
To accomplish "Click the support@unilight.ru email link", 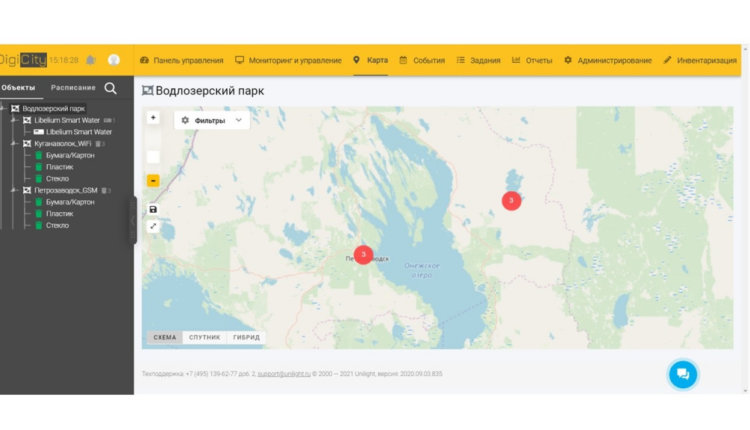I will (283, 374).
